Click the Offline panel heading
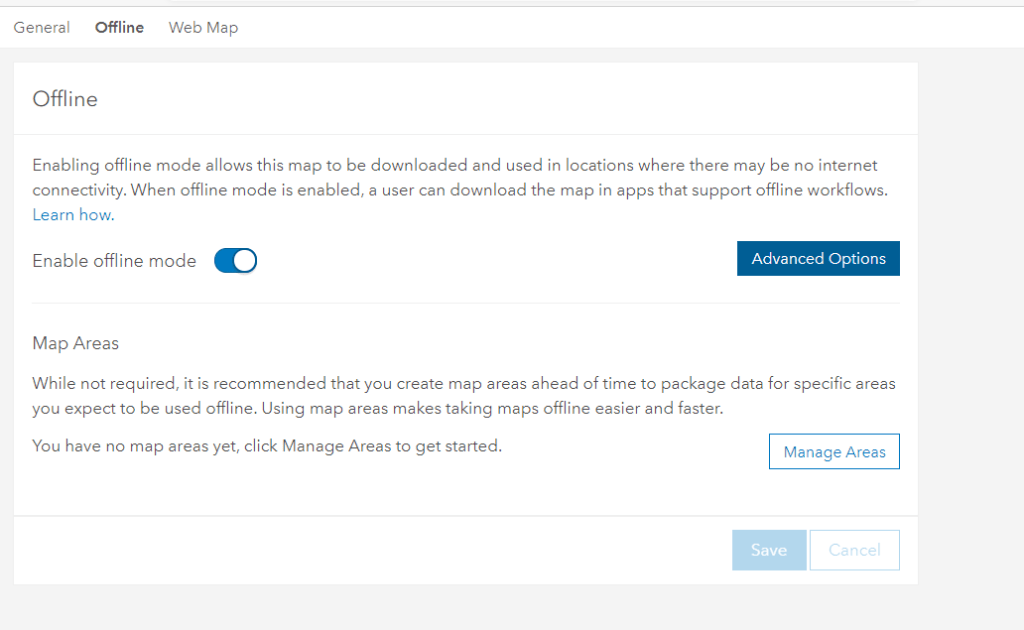This screenshot has height=630, width=1024. [x=65, y=99]
